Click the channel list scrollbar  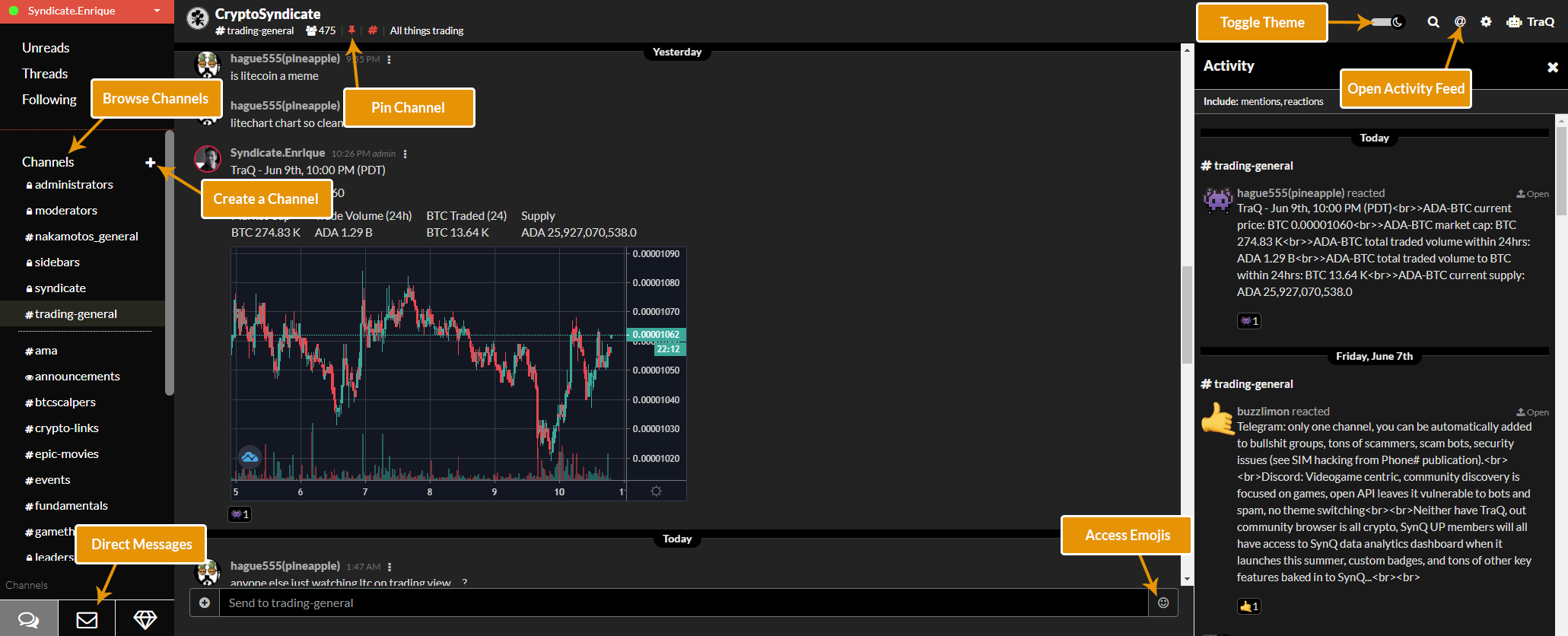point(170,262)
